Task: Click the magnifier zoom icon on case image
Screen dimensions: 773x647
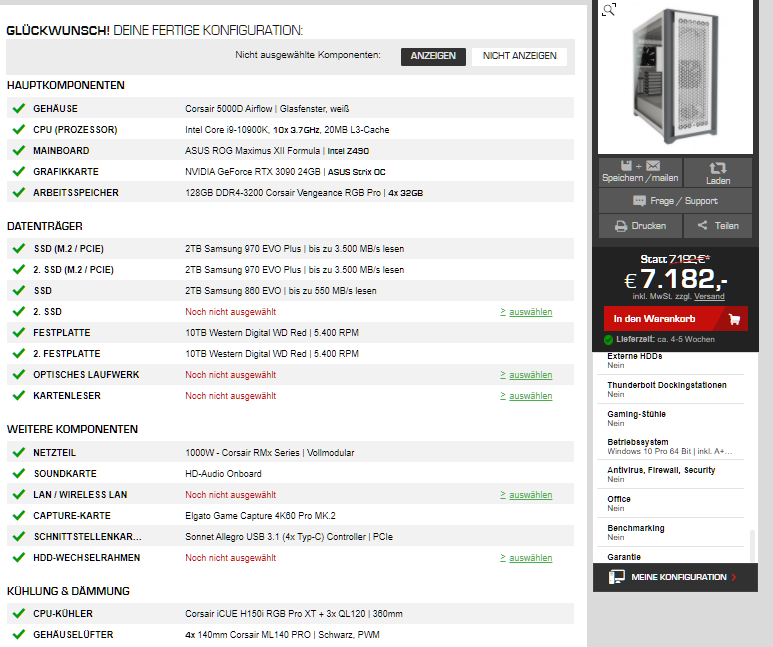Action: click(609, 10)
